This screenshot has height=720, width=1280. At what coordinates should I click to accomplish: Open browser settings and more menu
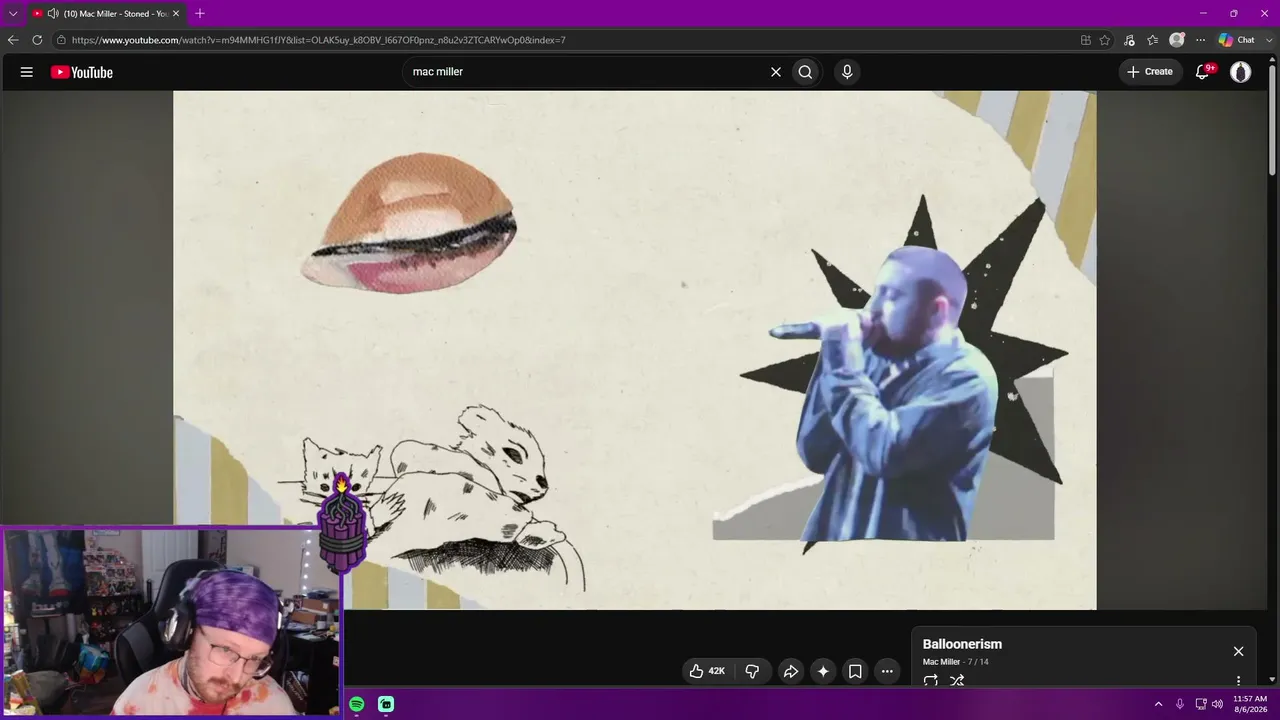pyautogui.click(x=1201, y=40)
